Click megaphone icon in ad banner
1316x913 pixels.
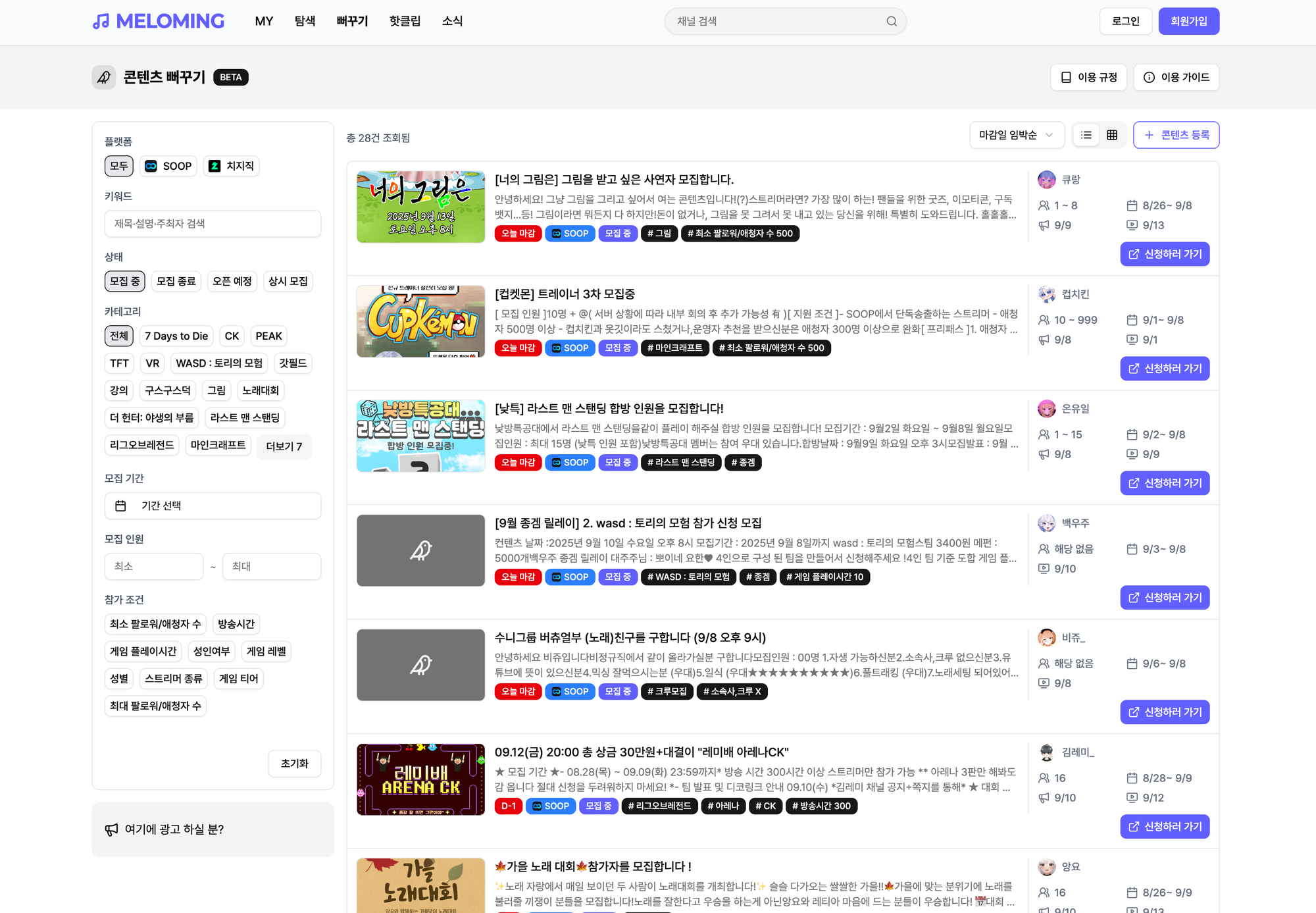(112, 829)
